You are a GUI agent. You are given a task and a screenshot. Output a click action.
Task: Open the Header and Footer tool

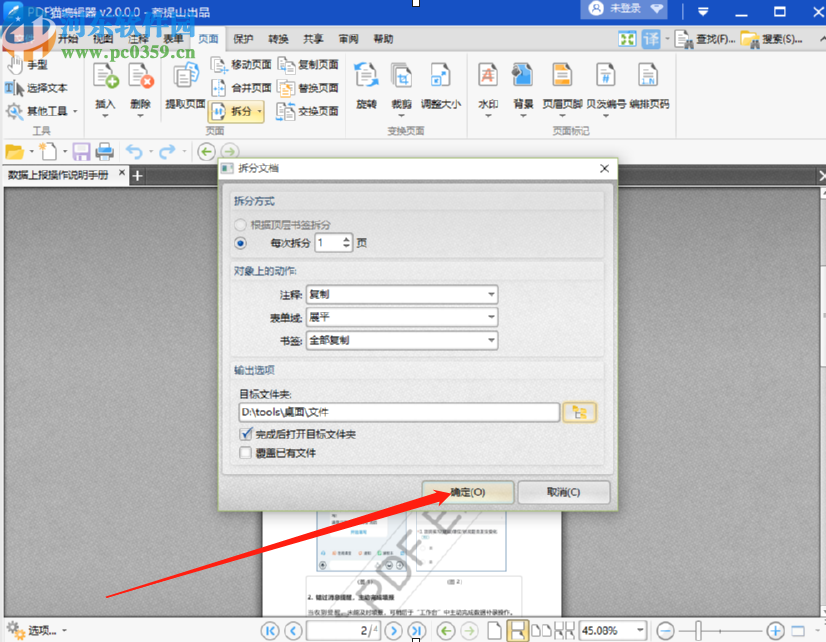[562, 86]
